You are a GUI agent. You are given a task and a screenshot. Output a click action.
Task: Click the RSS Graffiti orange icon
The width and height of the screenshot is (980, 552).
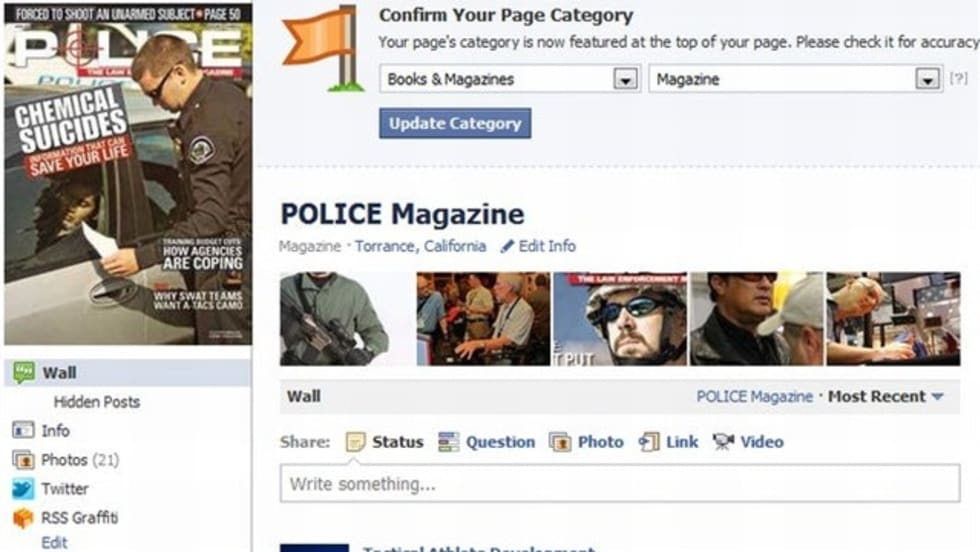click(23, 518)
